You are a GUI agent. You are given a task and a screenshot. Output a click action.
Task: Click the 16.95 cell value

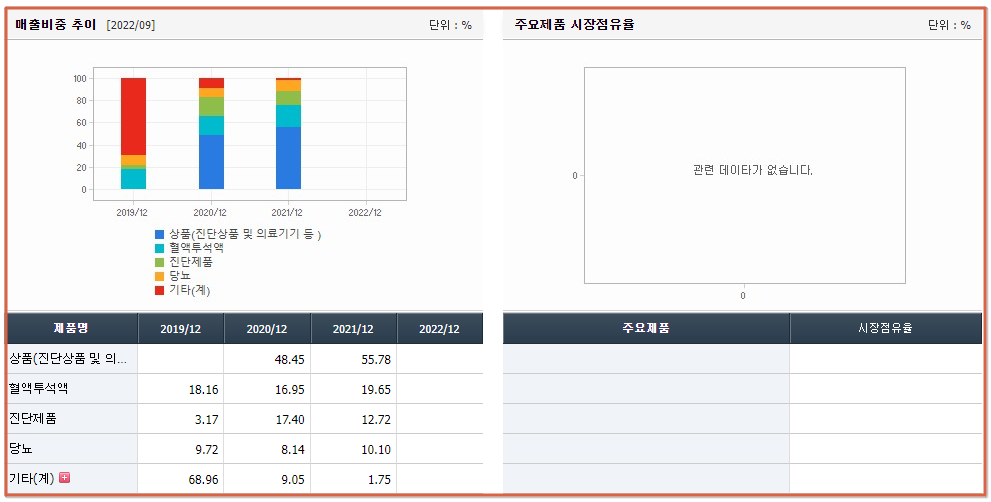(x=289, y=389)
